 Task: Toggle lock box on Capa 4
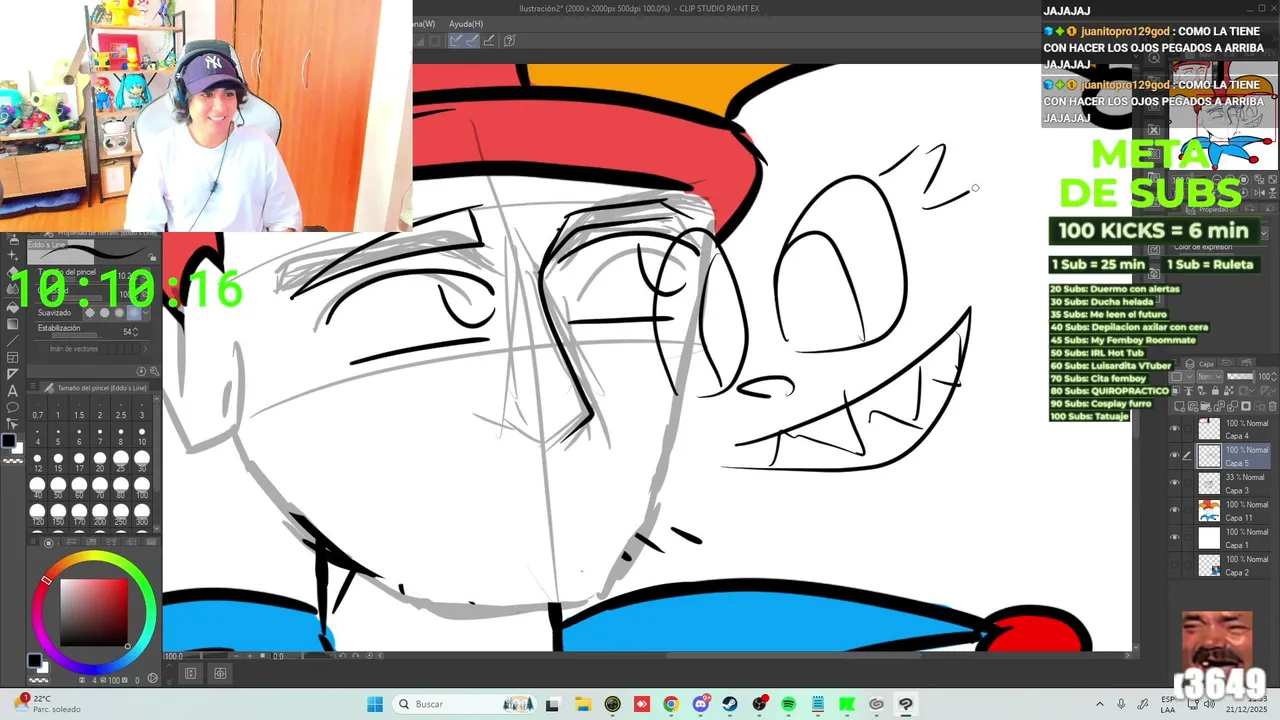coord(1188,428)
